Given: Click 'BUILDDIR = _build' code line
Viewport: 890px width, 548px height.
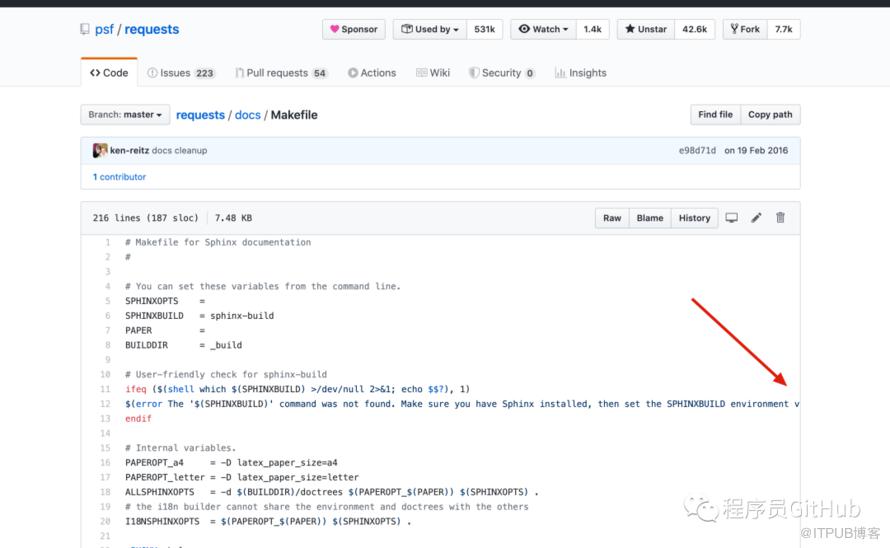Looking at the screenshot, I should 184,345.
